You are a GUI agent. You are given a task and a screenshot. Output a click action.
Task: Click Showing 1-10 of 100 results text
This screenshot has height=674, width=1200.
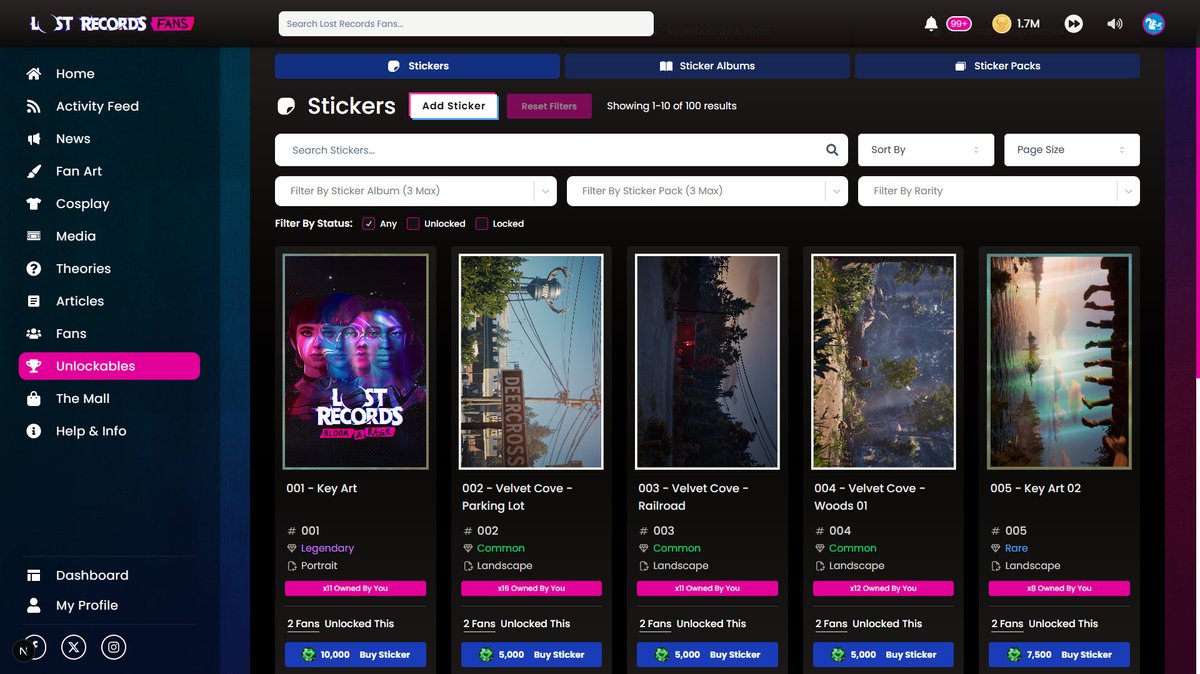pyautogui.click(x=672, y=106)
